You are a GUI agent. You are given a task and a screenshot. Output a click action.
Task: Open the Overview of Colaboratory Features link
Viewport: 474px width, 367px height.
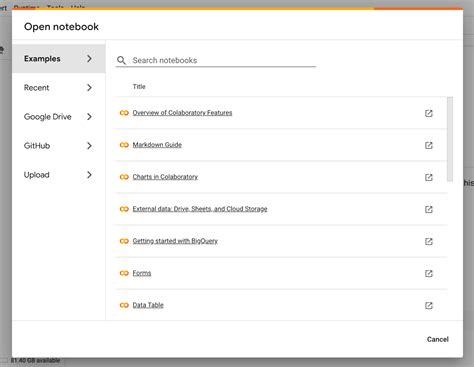(182, 113)
